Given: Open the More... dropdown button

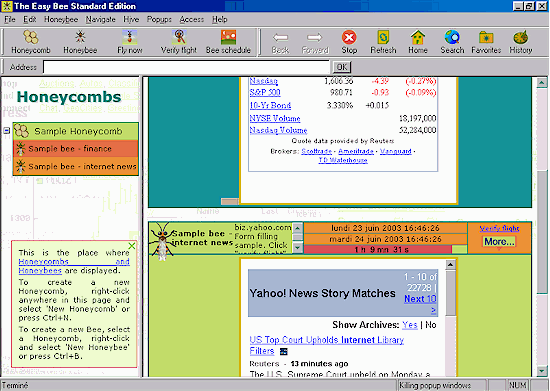Looking at the screenshot, I should pos(499,242).
